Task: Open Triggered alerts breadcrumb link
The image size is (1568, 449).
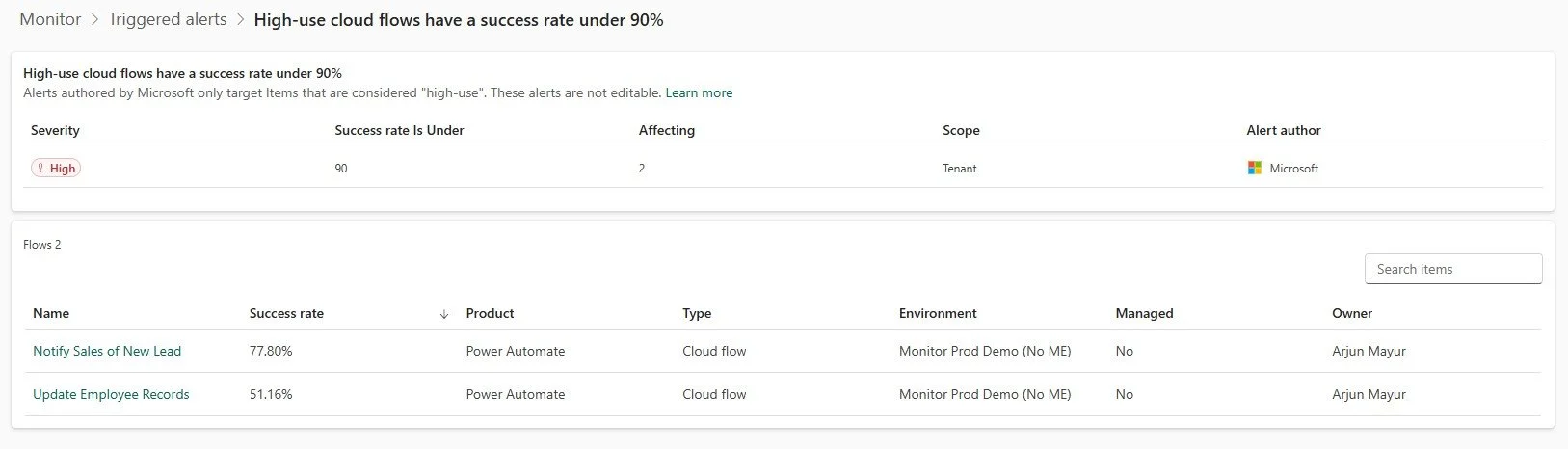Action: click(x=168, y=19)
